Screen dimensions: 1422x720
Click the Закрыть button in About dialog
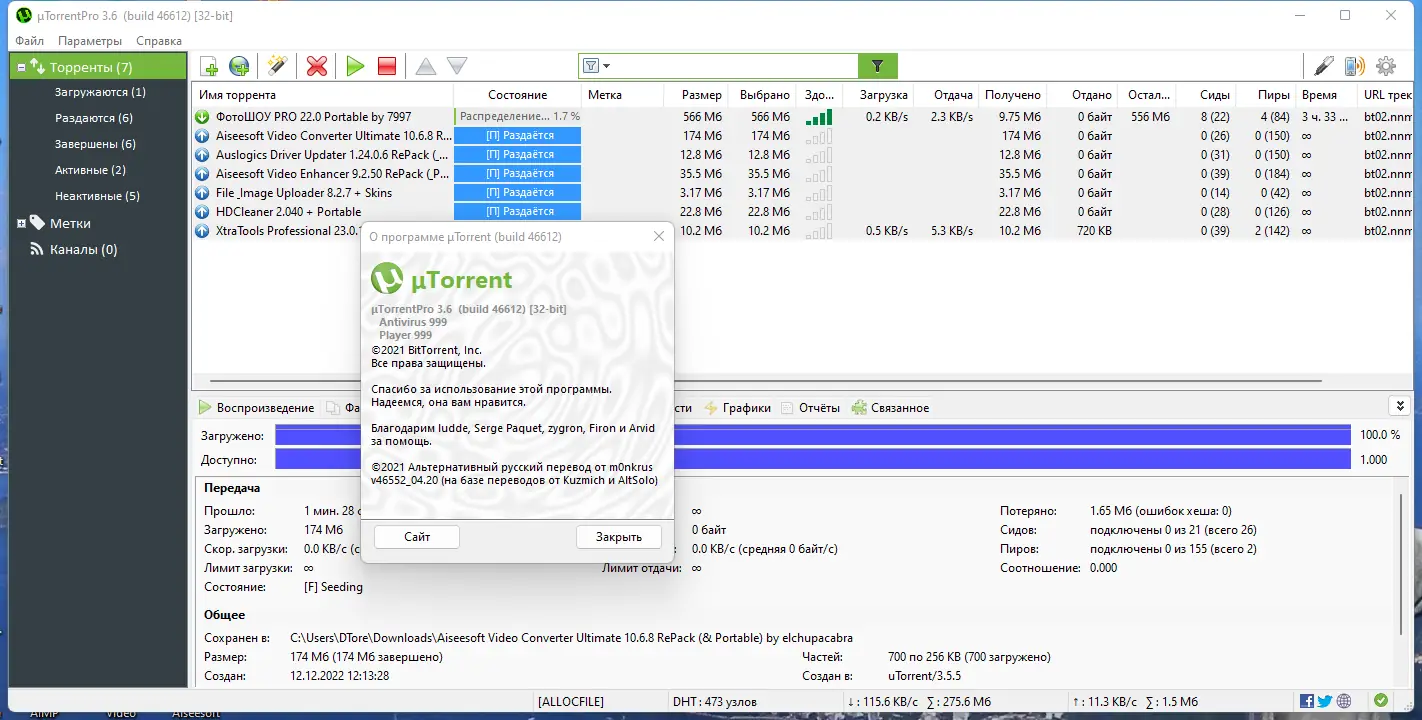pos(619,537)
